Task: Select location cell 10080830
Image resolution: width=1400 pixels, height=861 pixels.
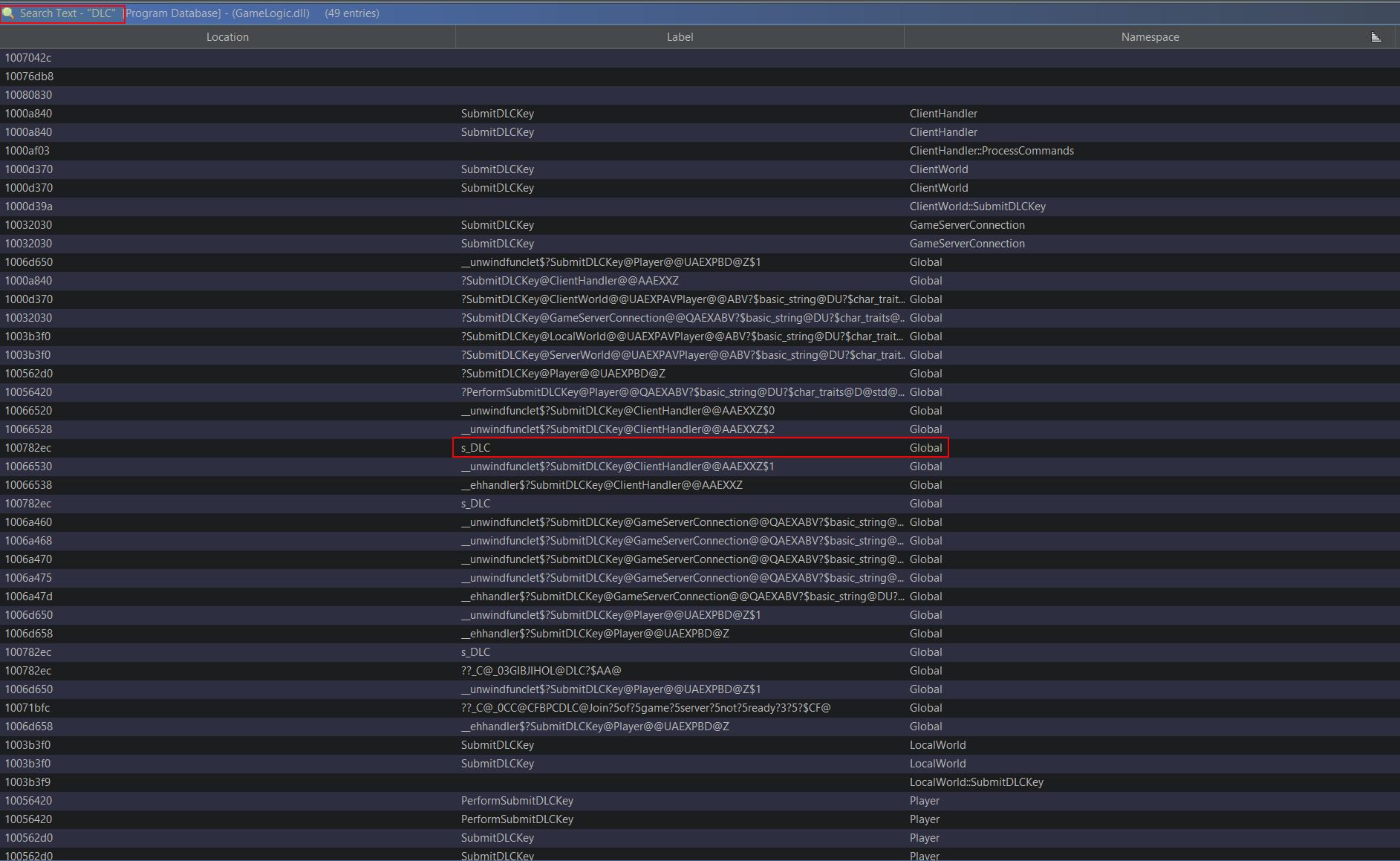Action: click(28, 95)
